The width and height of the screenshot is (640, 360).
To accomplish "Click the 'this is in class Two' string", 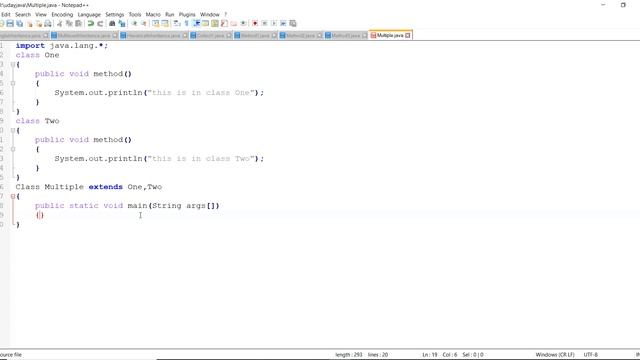I will click(201, 159).
